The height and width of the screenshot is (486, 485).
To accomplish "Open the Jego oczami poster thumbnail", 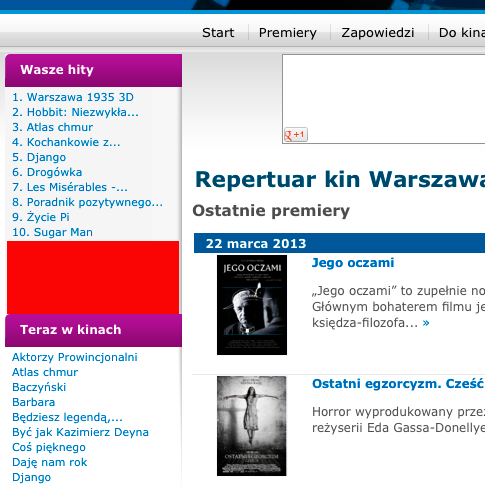I will 252,305.
